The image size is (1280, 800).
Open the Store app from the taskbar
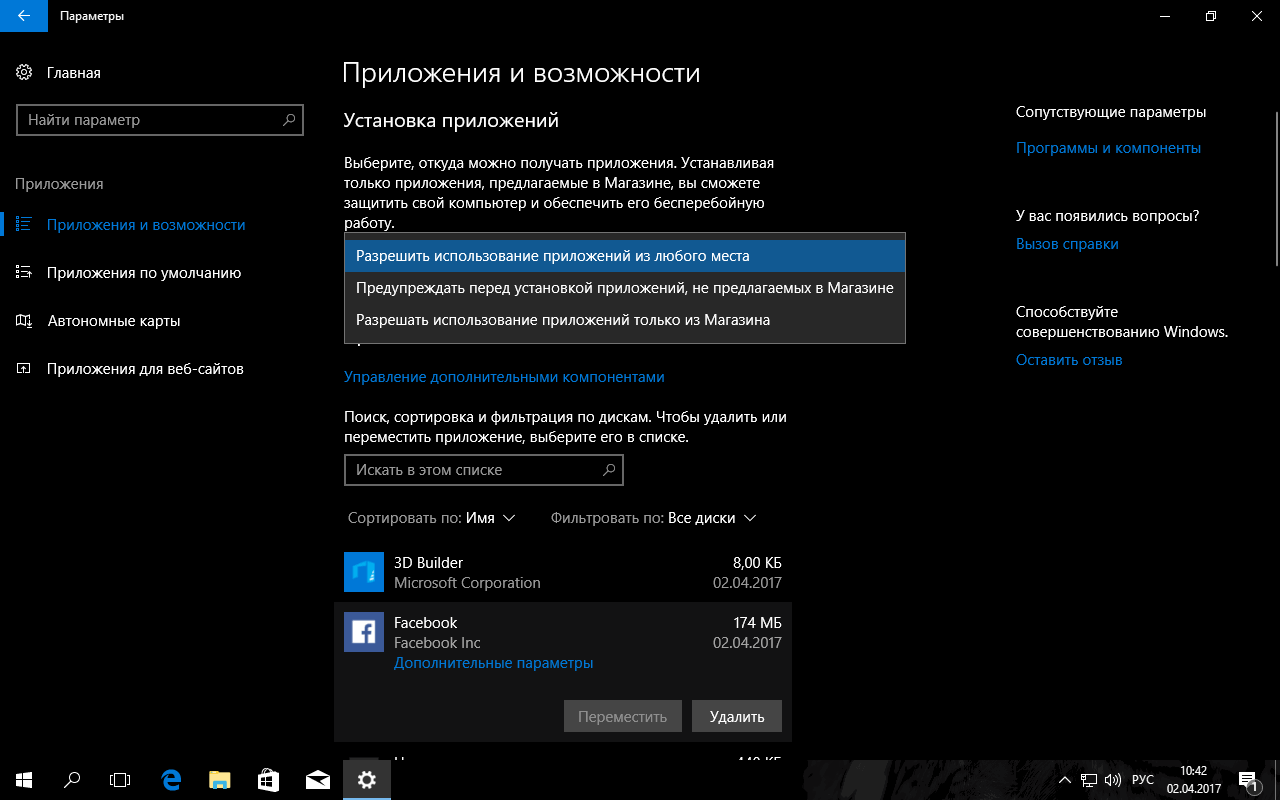pyautogui.click(x=269, y=780)
